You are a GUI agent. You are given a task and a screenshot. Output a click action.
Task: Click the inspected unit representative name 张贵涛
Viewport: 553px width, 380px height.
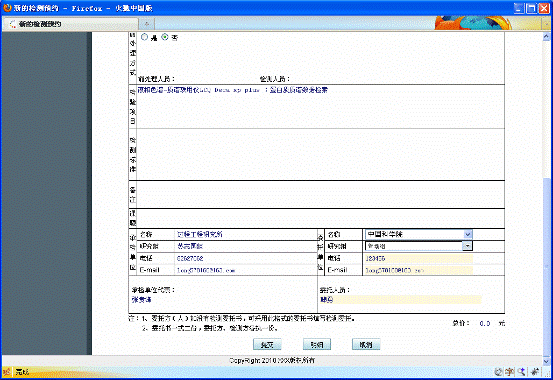coord(141,300)
